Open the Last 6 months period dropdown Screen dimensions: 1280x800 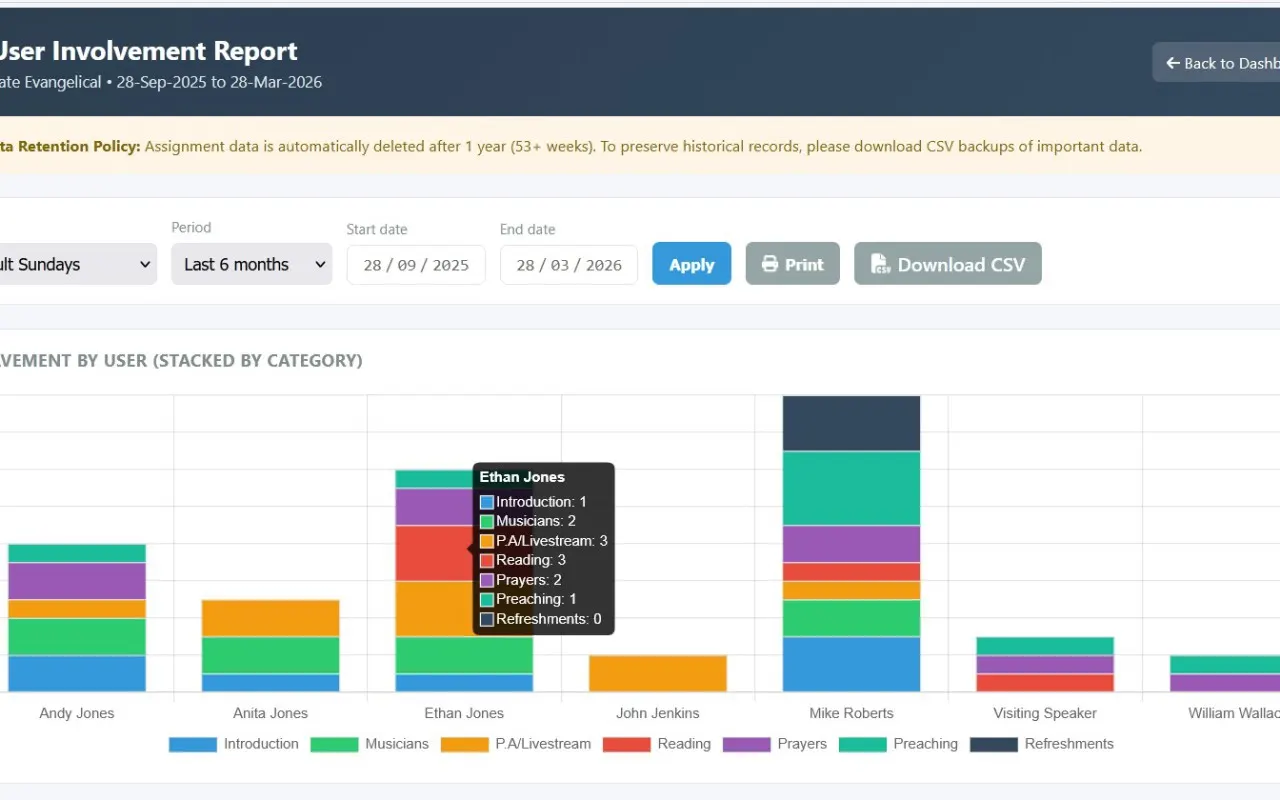coord(252,264)
